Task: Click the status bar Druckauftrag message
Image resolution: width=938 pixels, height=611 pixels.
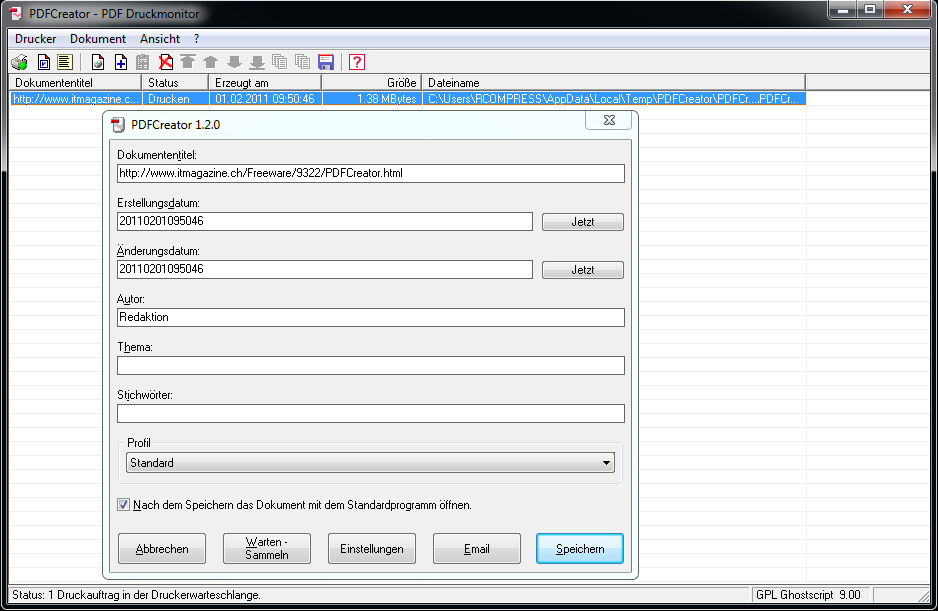Action: [136, 595]
